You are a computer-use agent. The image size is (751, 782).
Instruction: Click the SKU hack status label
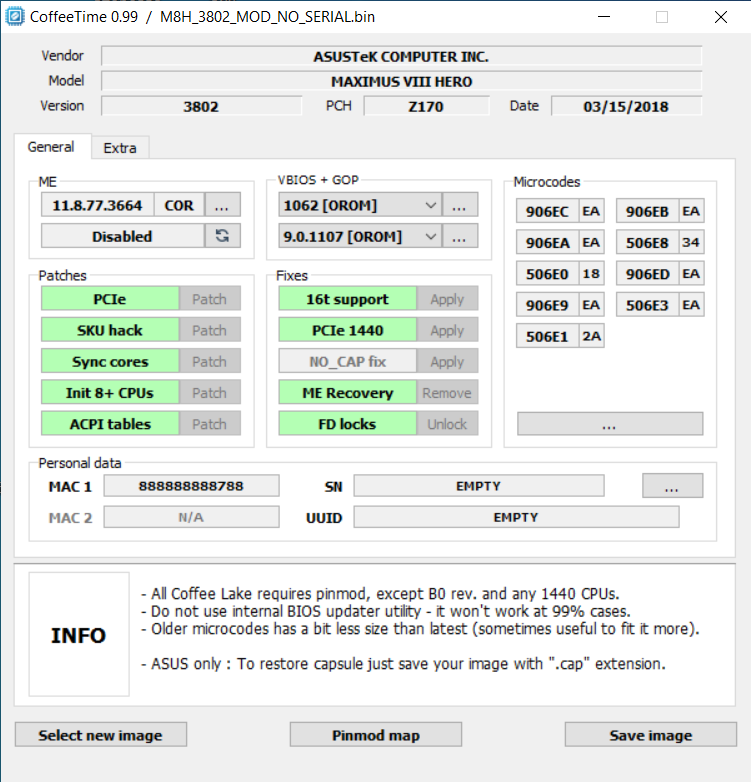pyautogui.click(x=110, y=330)
